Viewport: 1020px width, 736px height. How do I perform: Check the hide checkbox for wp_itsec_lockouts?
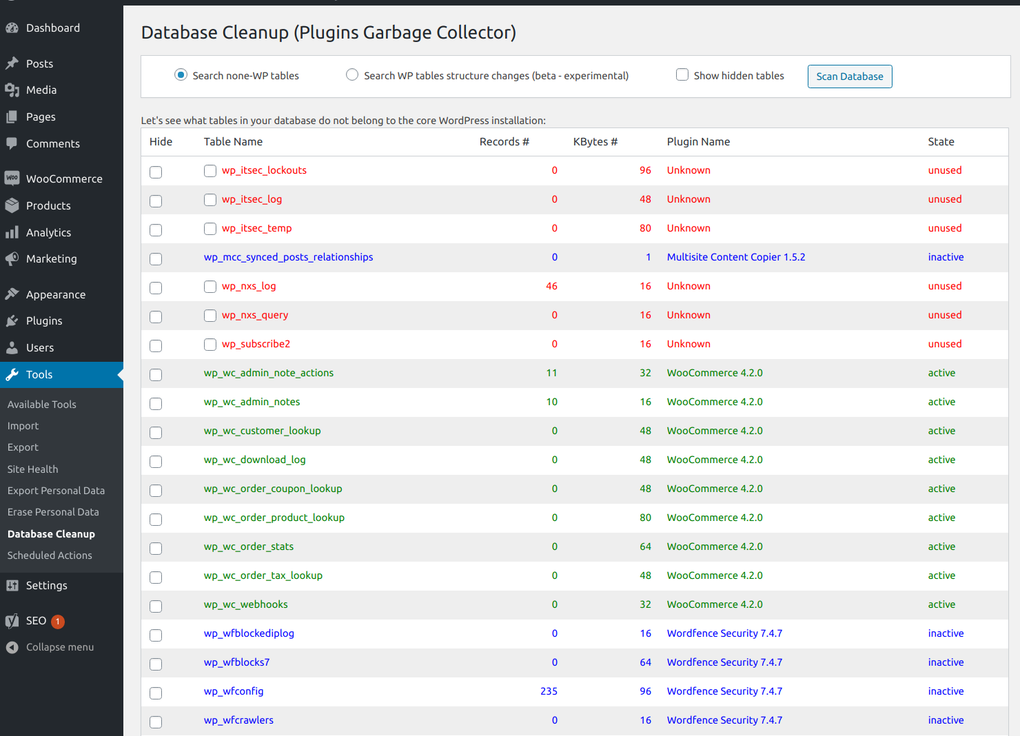point(155,171)
